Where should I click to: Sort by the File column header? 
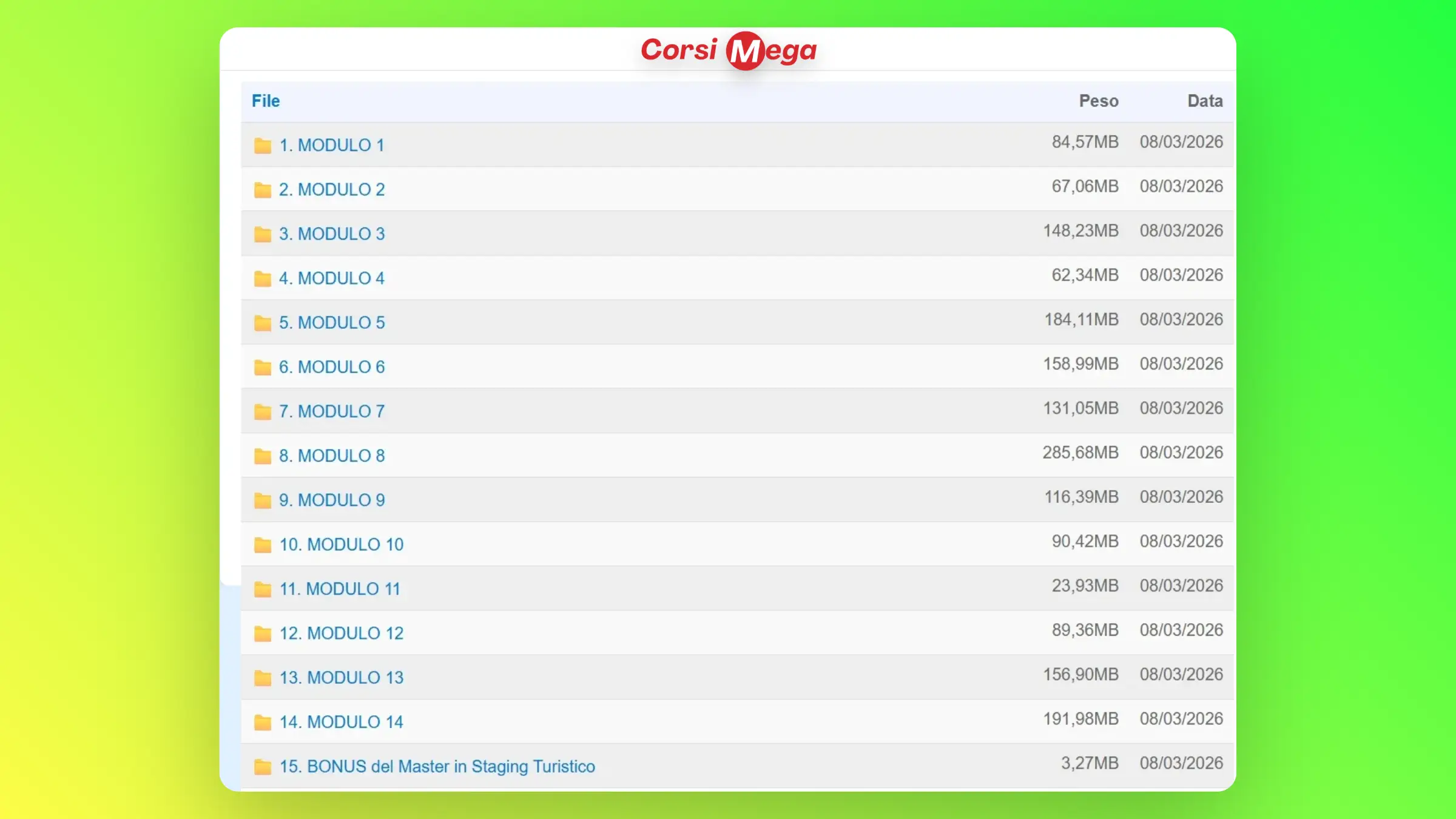click(266, 101)
